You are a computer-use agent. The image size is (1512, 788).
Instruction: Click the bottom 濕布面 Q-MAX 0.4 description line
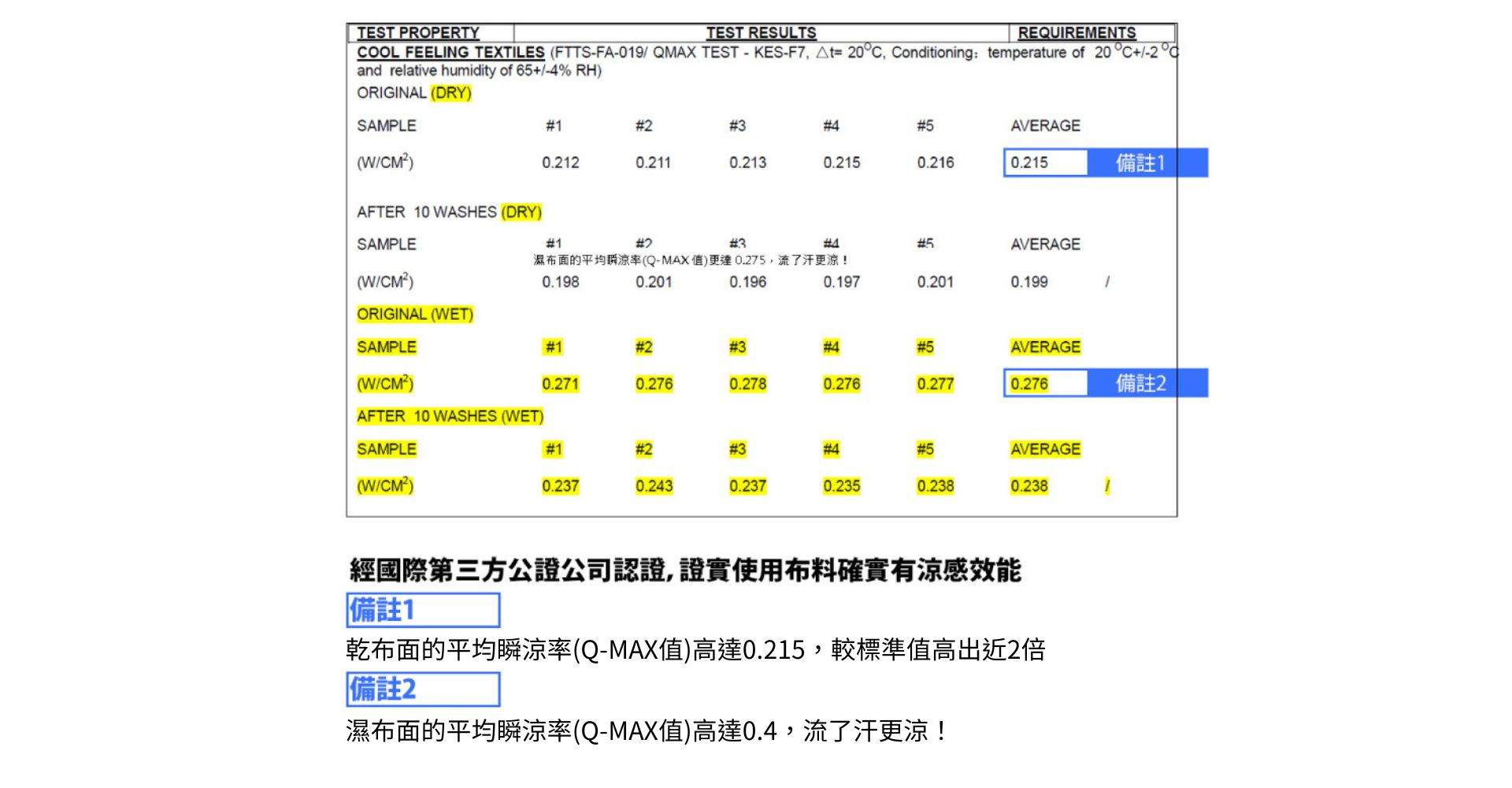[647, 731]
